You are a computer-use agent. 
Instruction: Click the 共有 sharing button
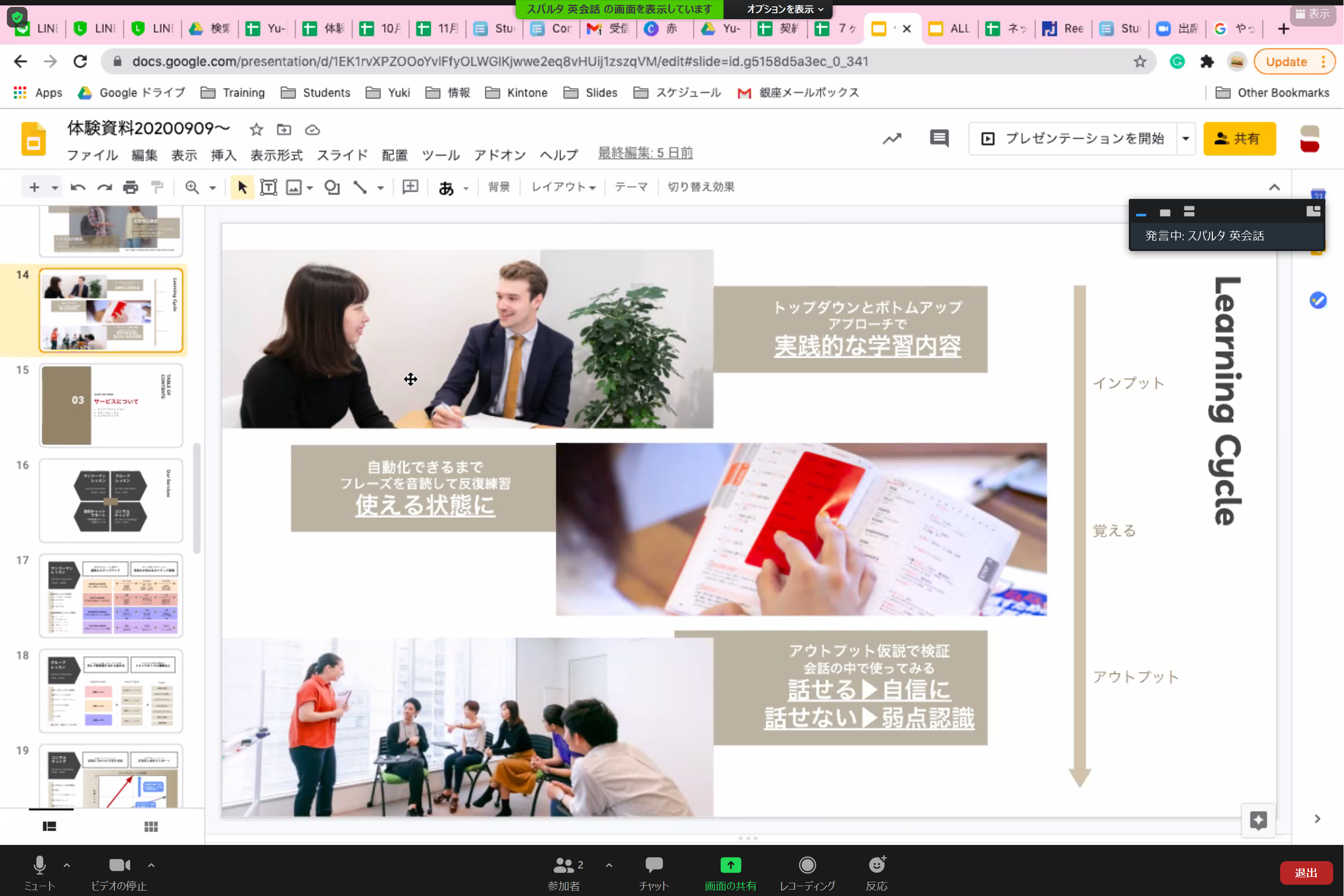click(1239, 139)
